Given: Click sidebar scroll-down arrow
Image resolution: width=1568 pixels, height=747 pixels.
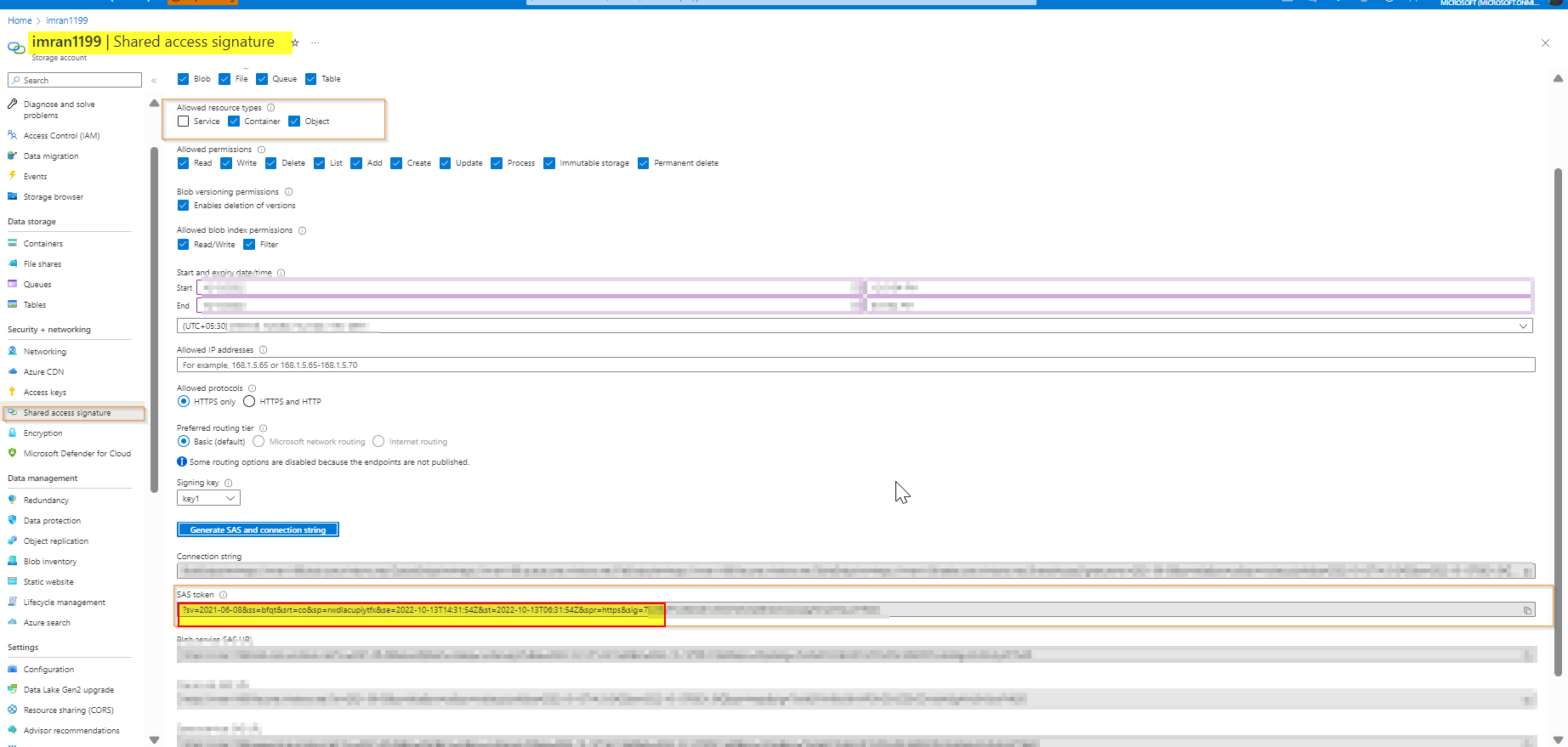Looking at the screenshot, I should (x=154, y=740).
